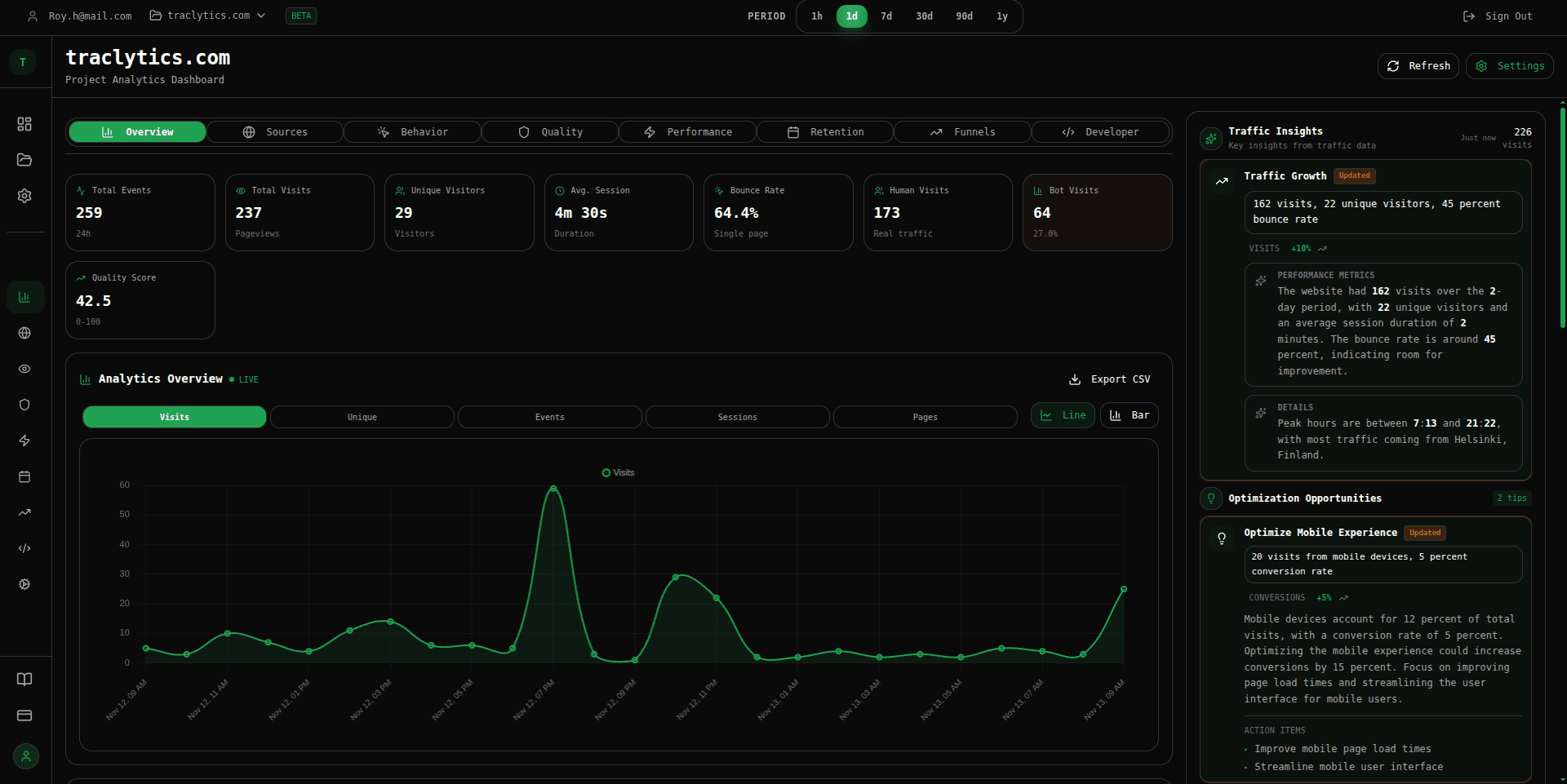Open the calendar icon in sidebar
The width and height of the screenshot is (1567, 784).
[x=24, y=476]
